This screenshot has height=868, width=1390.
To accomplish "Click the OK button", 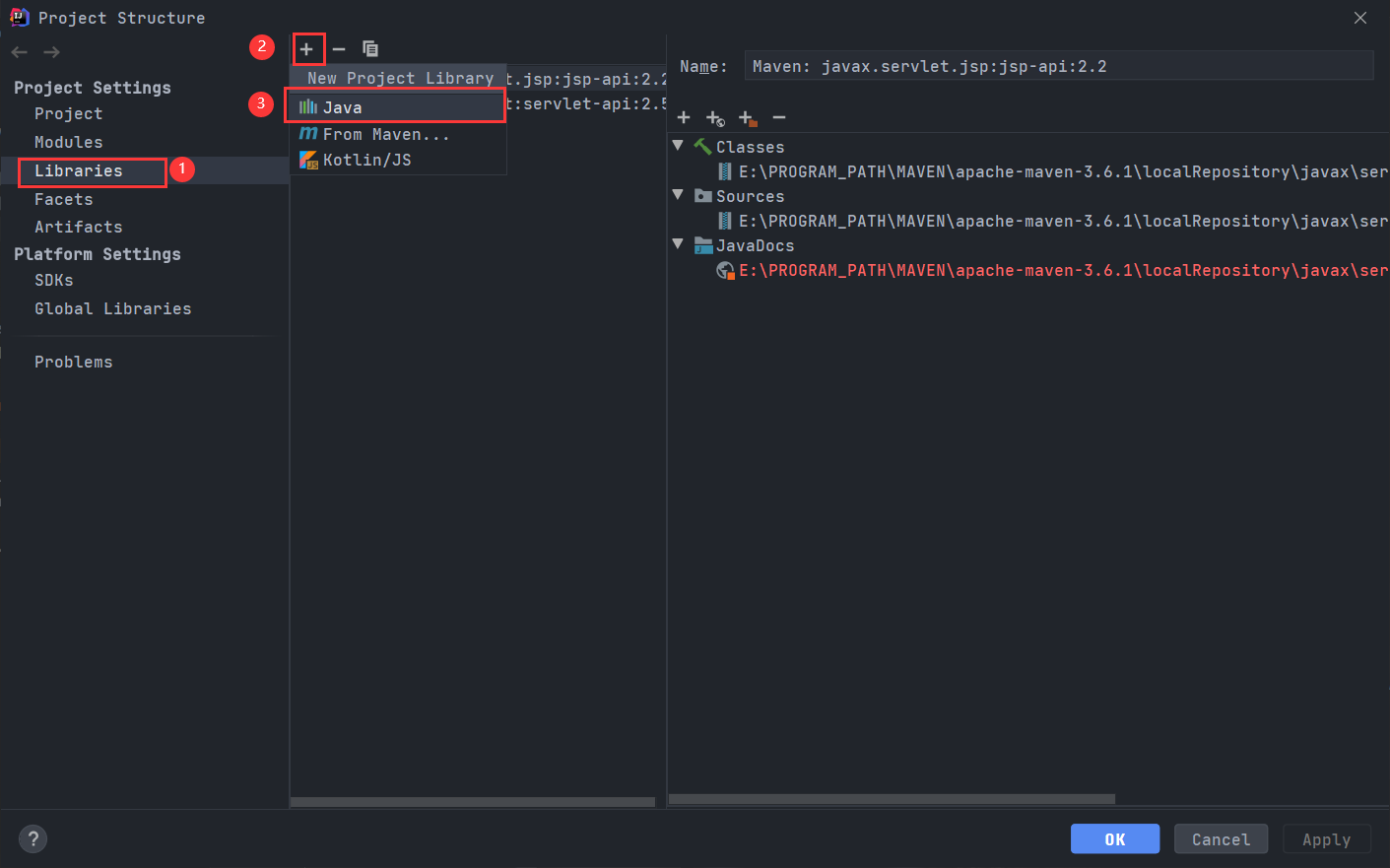I will [x=1115, y=839].
